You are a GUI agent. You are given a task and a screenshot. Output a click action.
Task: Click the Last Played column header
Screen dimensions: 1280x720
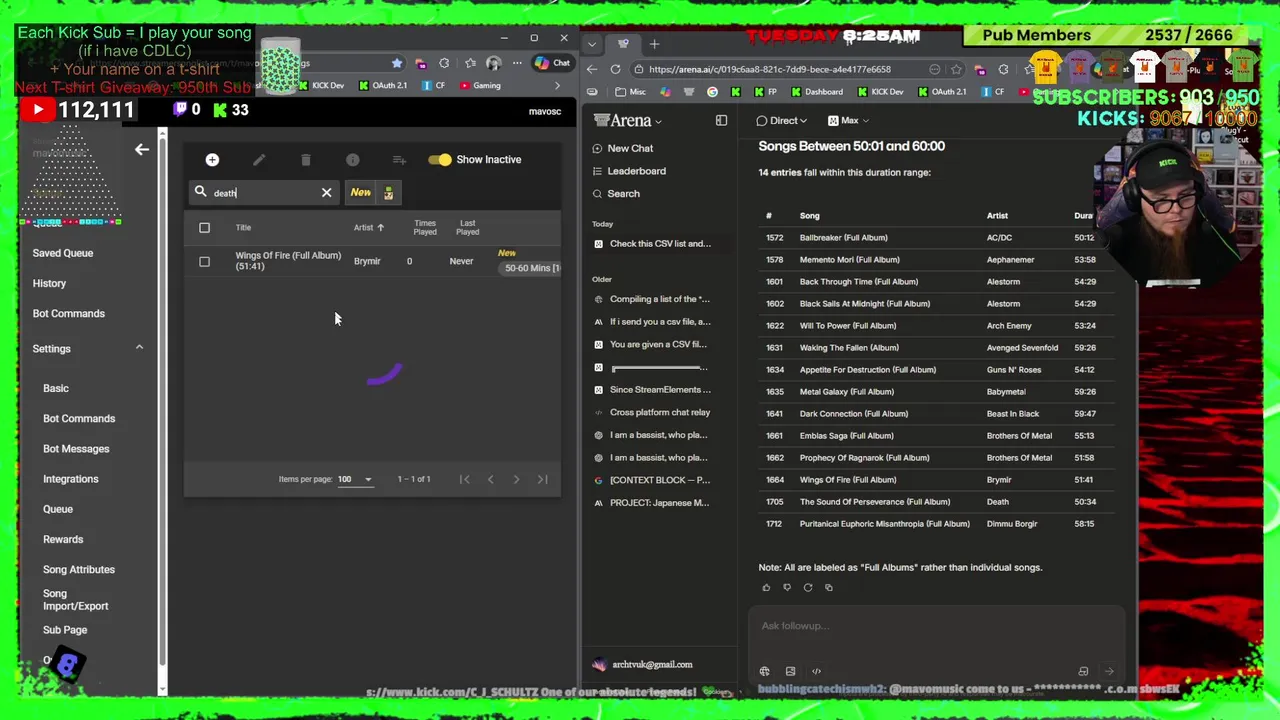467,228
